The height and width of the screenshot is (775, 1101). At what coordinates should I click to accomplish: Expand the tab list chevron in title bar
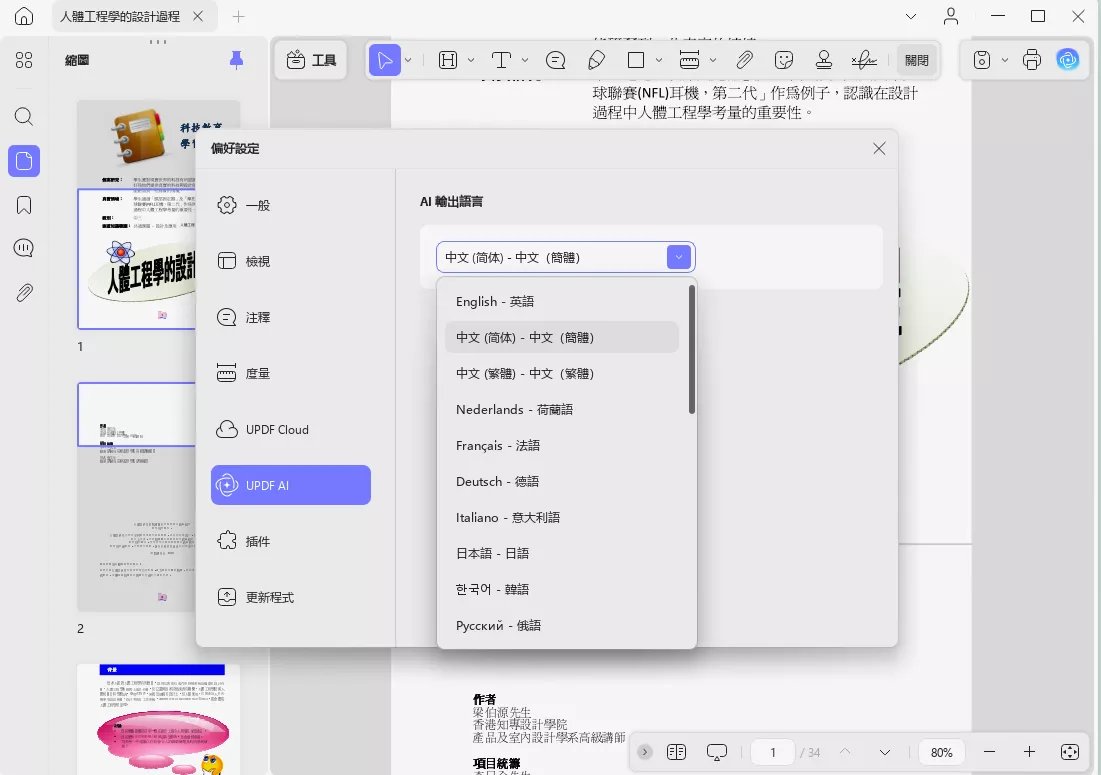coord(911,16)
